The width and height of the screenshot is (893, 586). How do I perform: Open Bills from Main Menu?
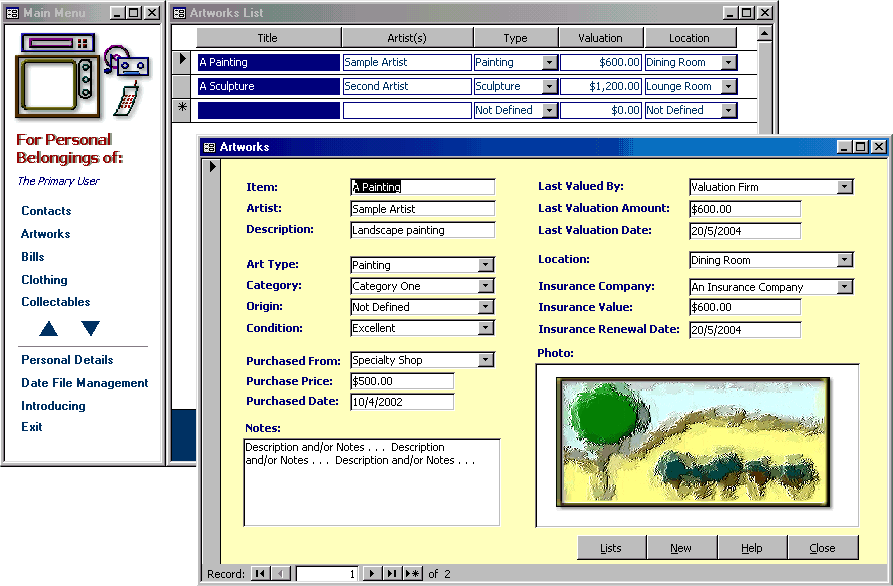pyautogui.click(x=32, y=257)
